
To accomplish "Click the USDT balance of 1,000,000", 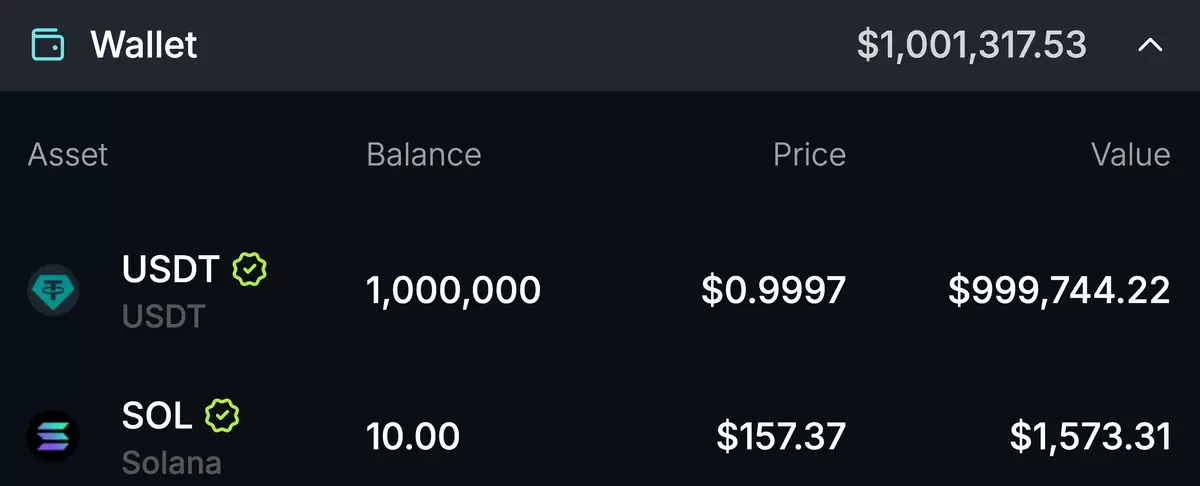I will point(454,291).
